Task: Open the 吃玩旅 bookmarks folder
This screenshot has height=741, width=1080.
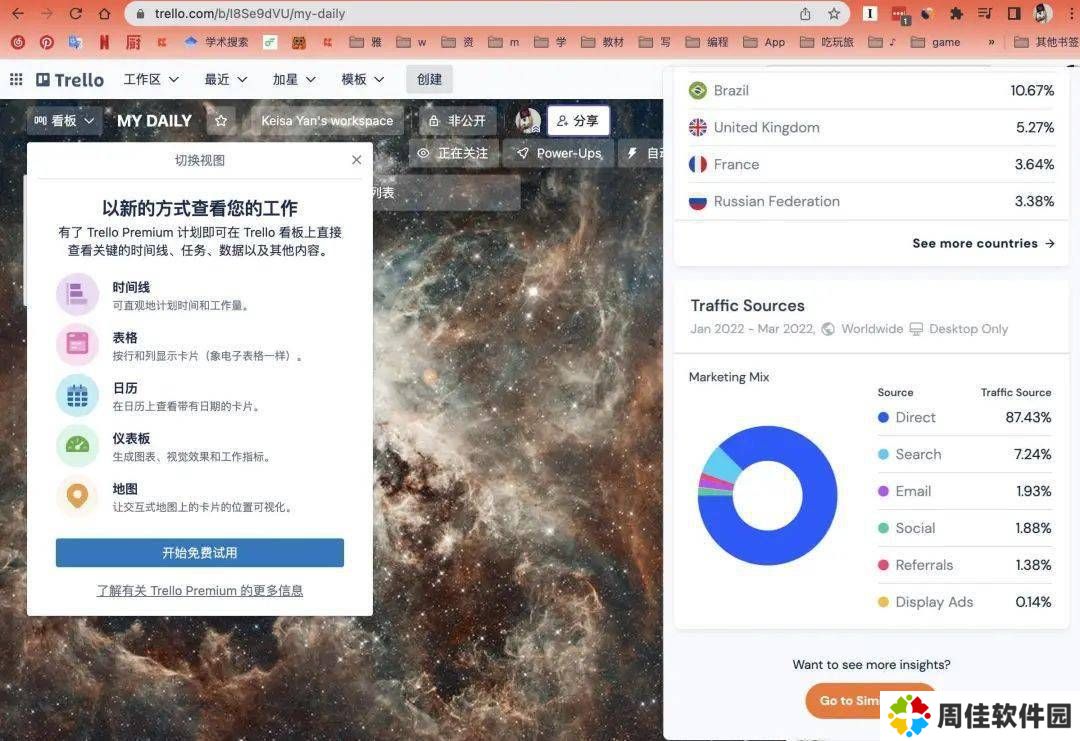Action: pyautogui.click(x=827, y=42)
